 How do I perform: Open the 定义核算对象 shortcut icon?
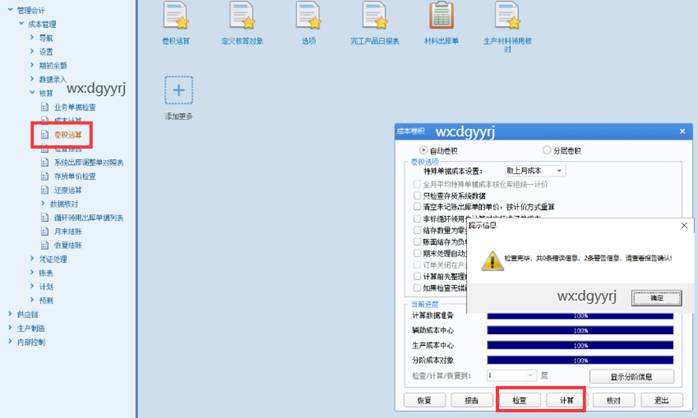(x=241, y=17)
